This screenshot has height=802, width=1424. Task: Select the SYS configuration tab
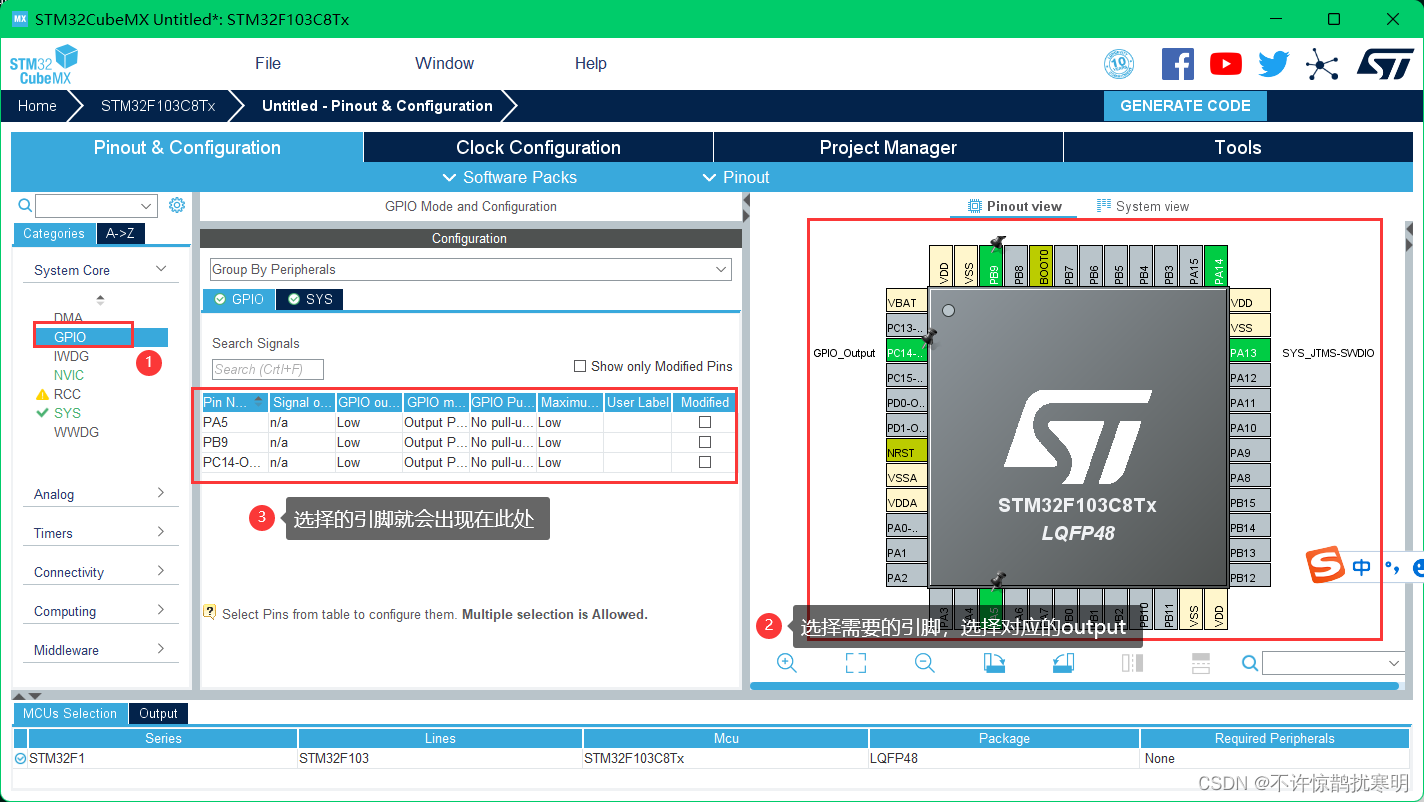pos(310,299)
